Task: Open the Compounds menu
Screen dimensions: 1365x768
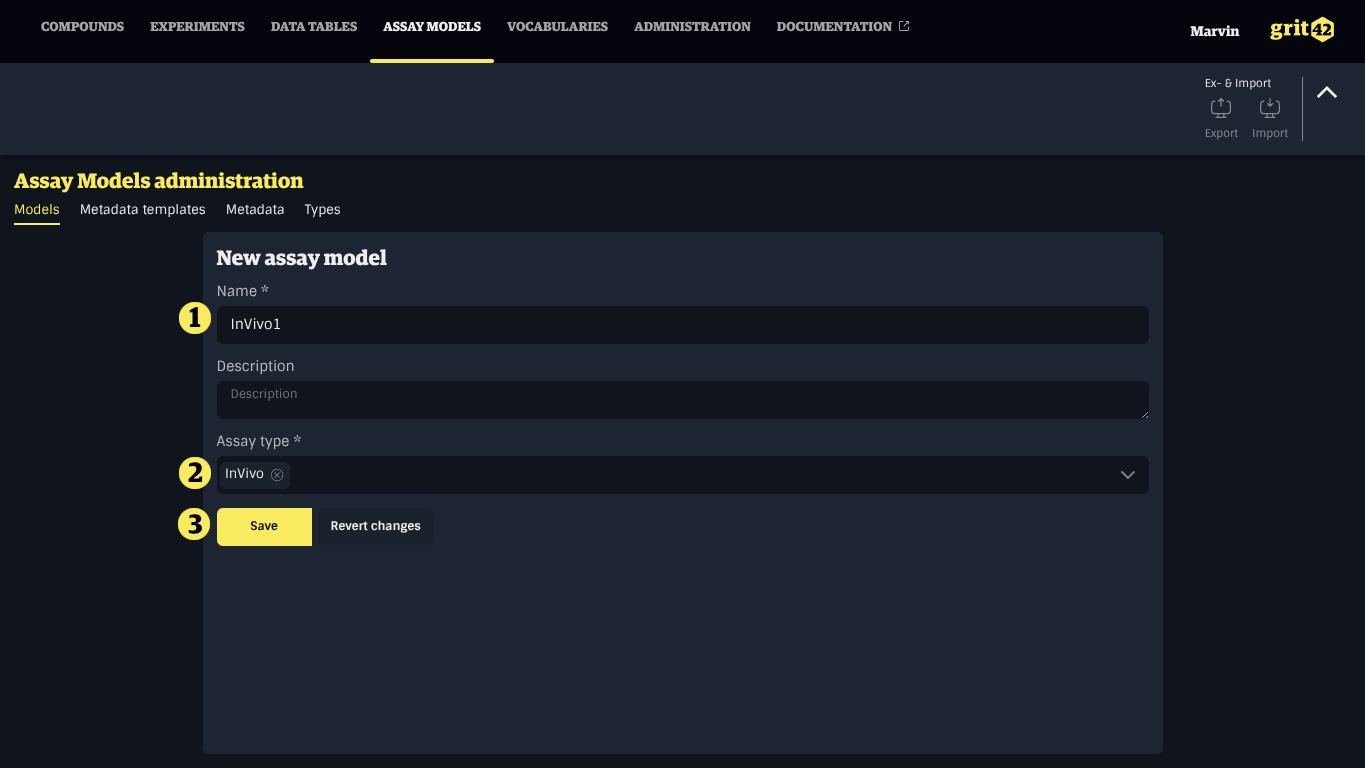Action: click(82, 27)
